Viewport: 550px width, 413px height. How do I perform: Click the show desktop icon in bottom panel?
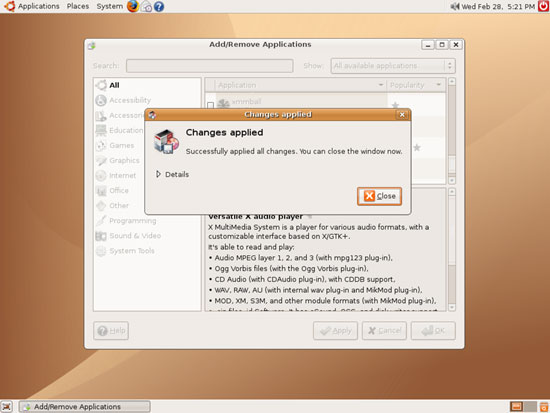(6, 407)
